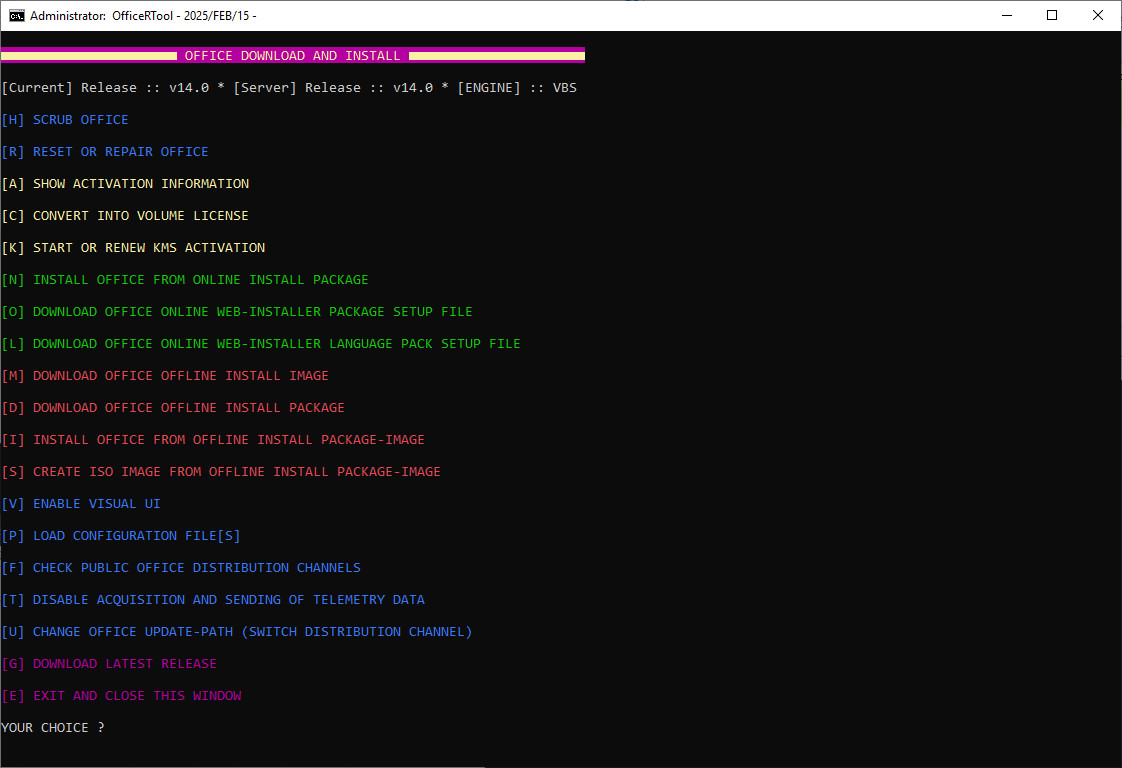Click DOWNLOAD LATEST RELEASE
This screenshot has height=768, width=1122.
coord(124,664)
